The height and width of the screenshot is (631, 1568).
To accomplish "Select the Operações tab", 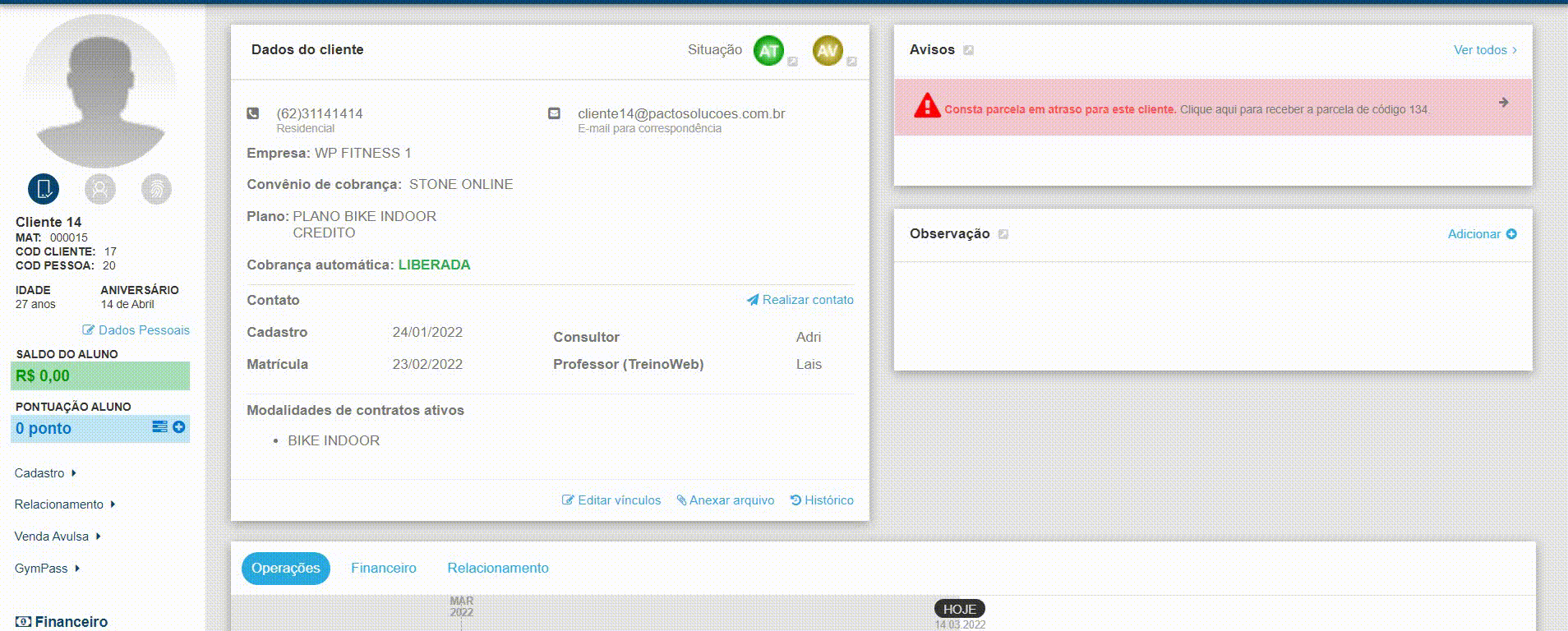I will pos(285,569).
